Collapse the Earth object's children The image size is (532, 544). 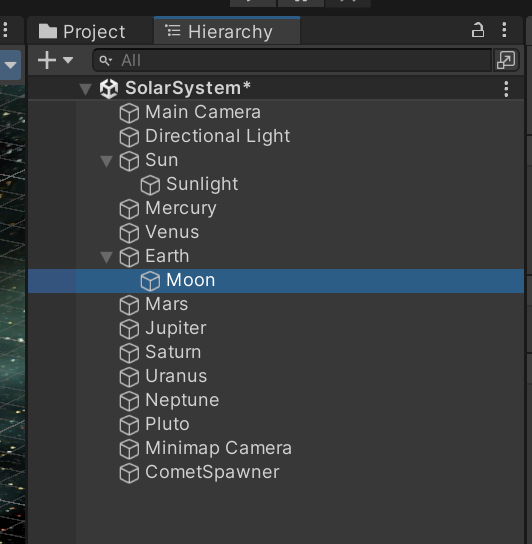point(107,257)
